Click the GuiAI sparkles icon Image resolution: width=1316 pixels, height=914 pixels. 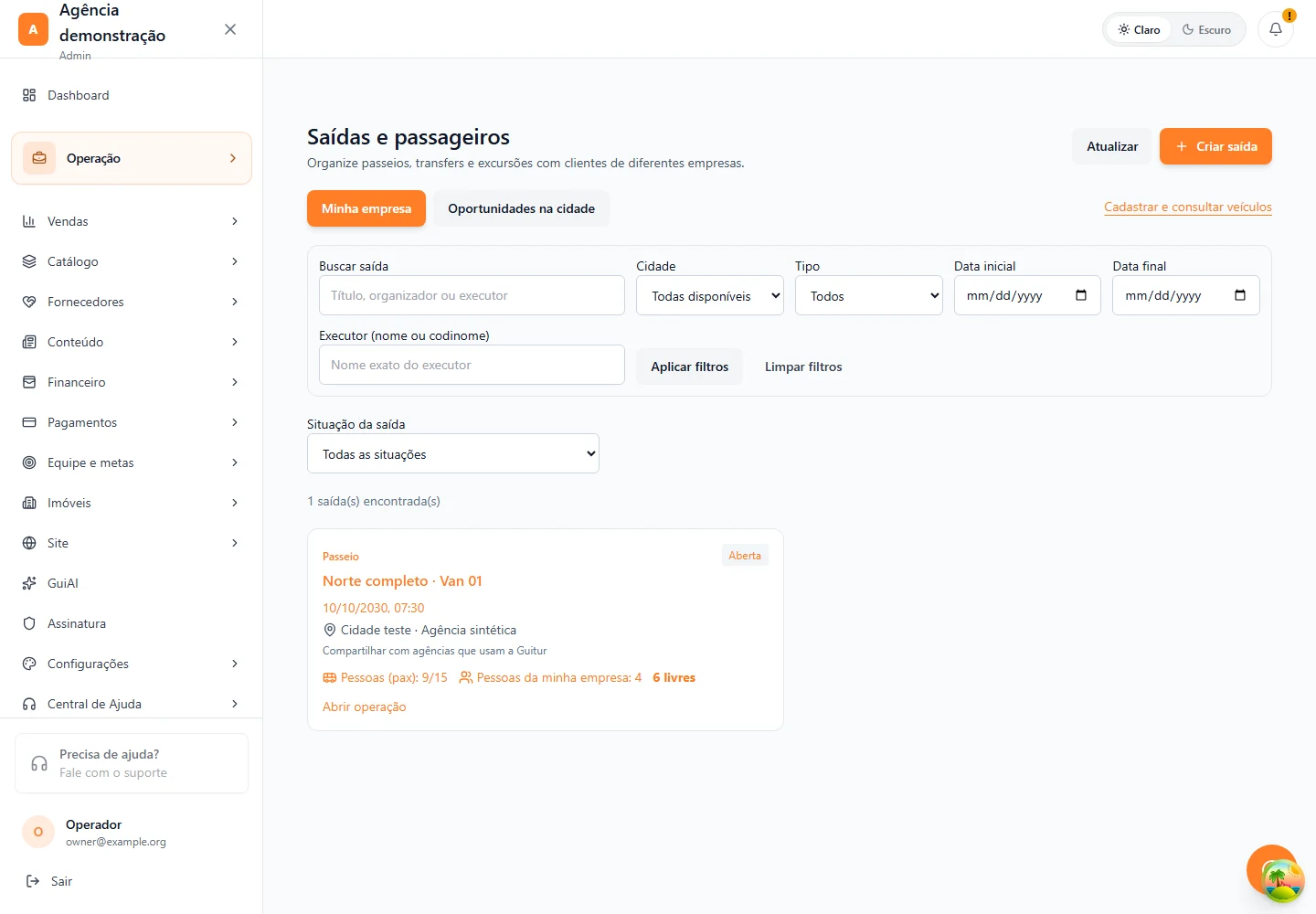coord(29,583)
